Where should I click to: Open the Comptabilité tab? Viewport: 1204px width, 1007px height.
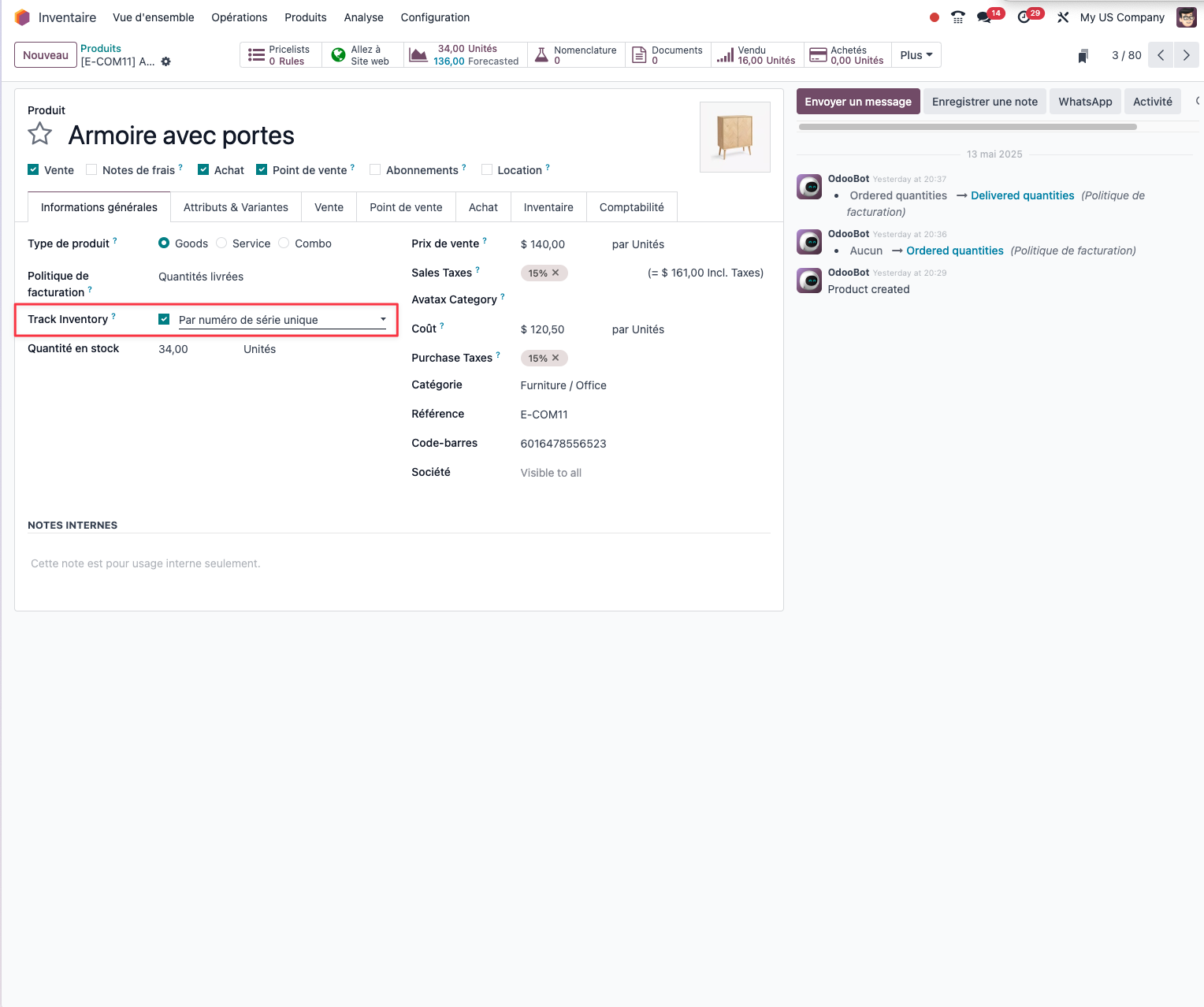[631, 207]
